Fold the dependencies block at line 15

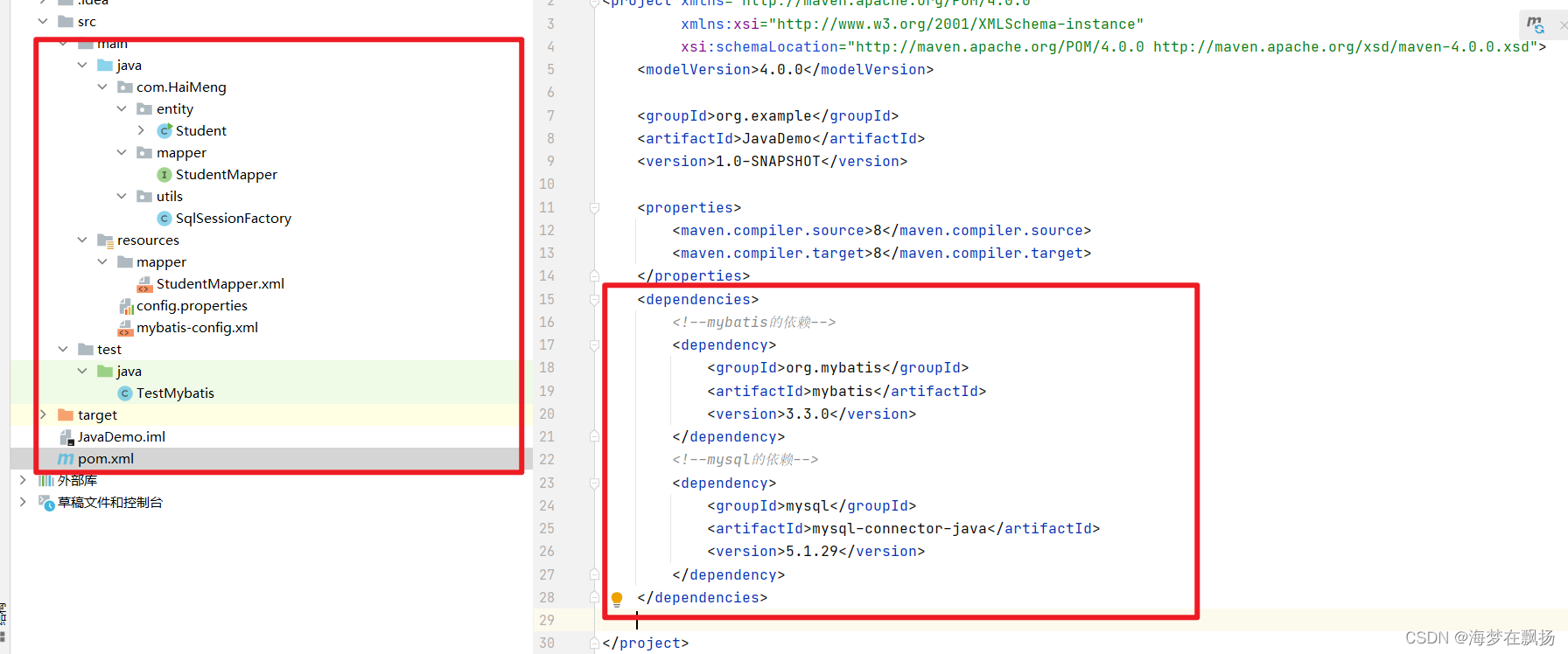click(594, 299)
